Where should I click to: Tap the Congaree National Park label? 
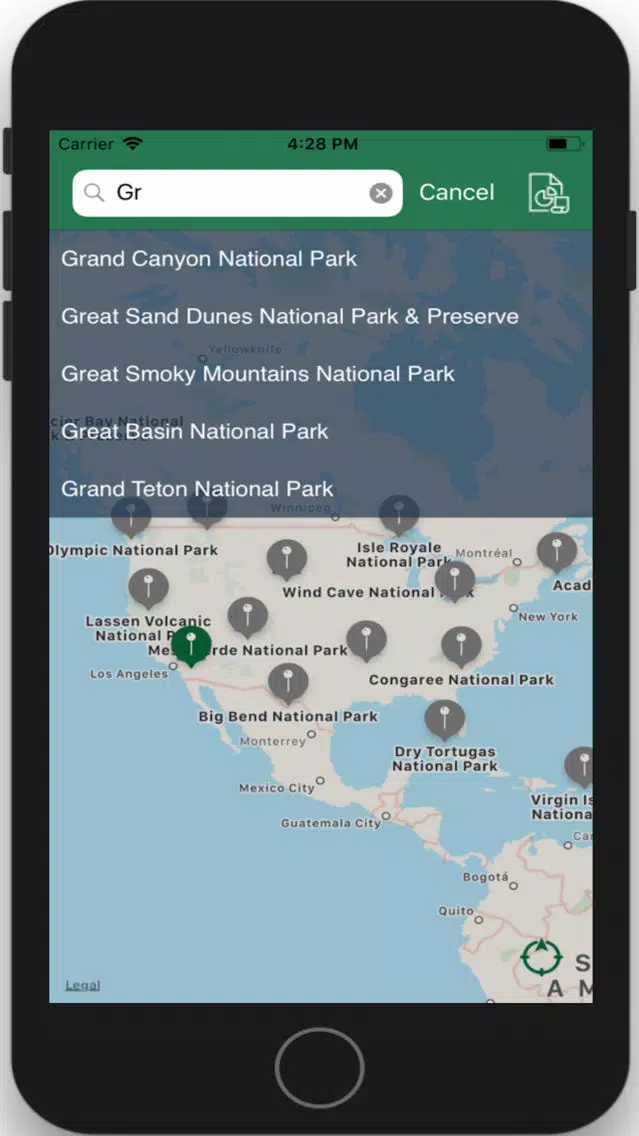coord(462,680)
